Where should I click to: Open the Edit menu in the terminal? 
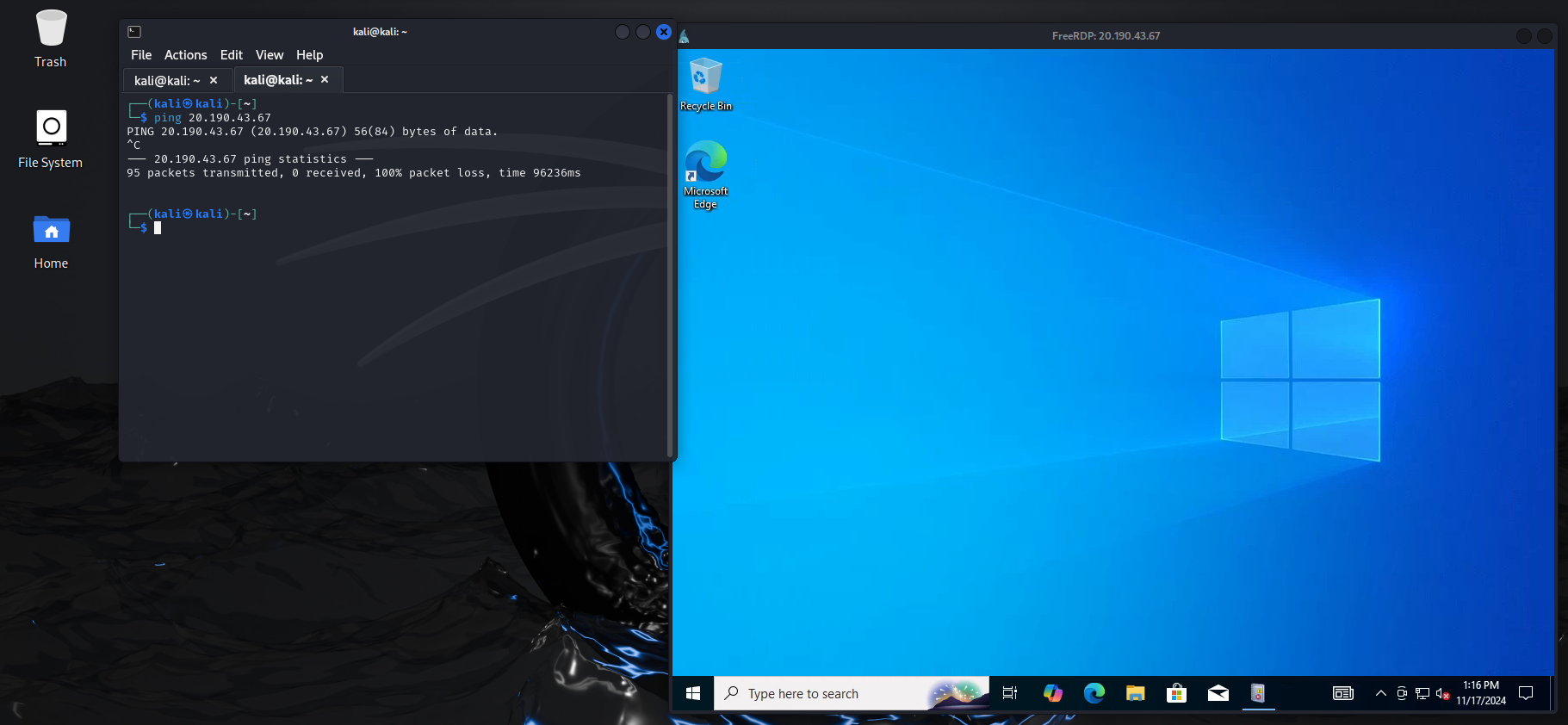232,55
